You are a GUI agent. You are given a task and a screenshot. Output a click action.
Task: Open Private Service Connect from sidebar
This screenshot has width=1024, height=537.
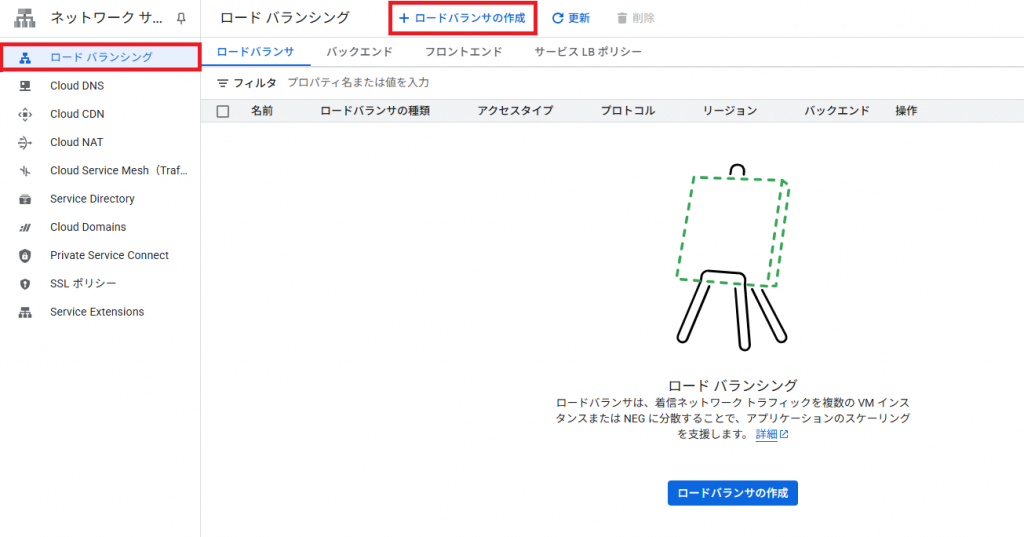[109, 255]
